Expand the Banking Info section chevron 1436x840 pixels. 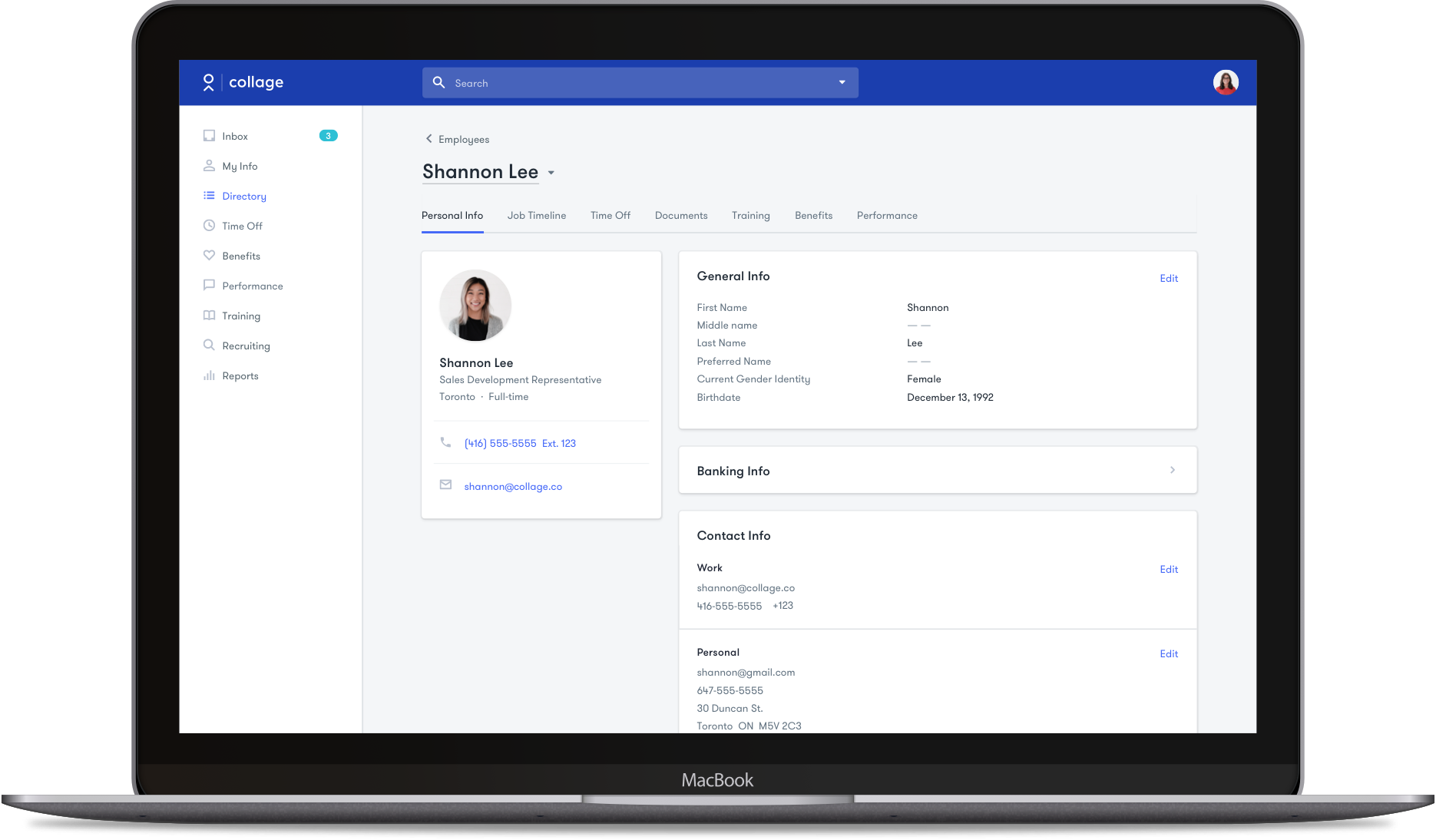pos(1172,470)
